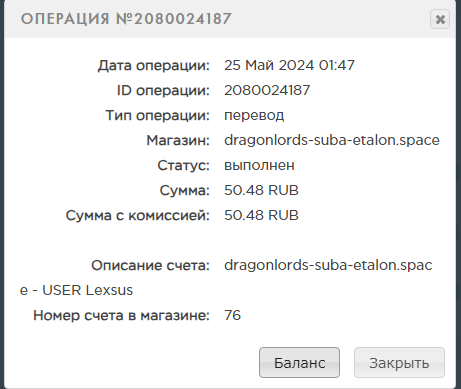Select the перевод operation type value
The image size is (461, 389).
pos(254,115)
